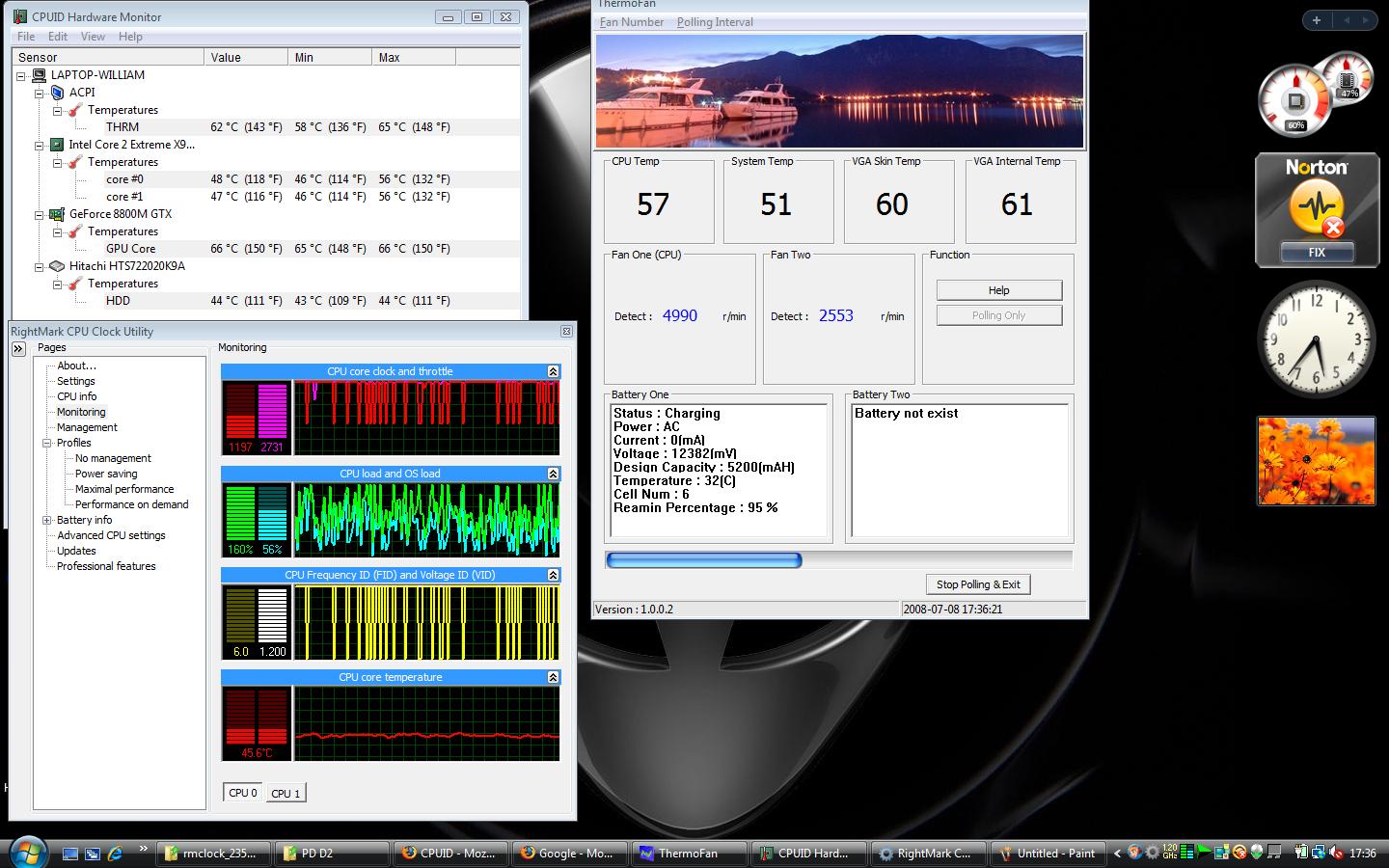Click the CPUID Hardware Monitor title bar icon
Image resolution: width=1389 pixels, height=868 pixels.
pyautogui.click(x=21, y=16)
